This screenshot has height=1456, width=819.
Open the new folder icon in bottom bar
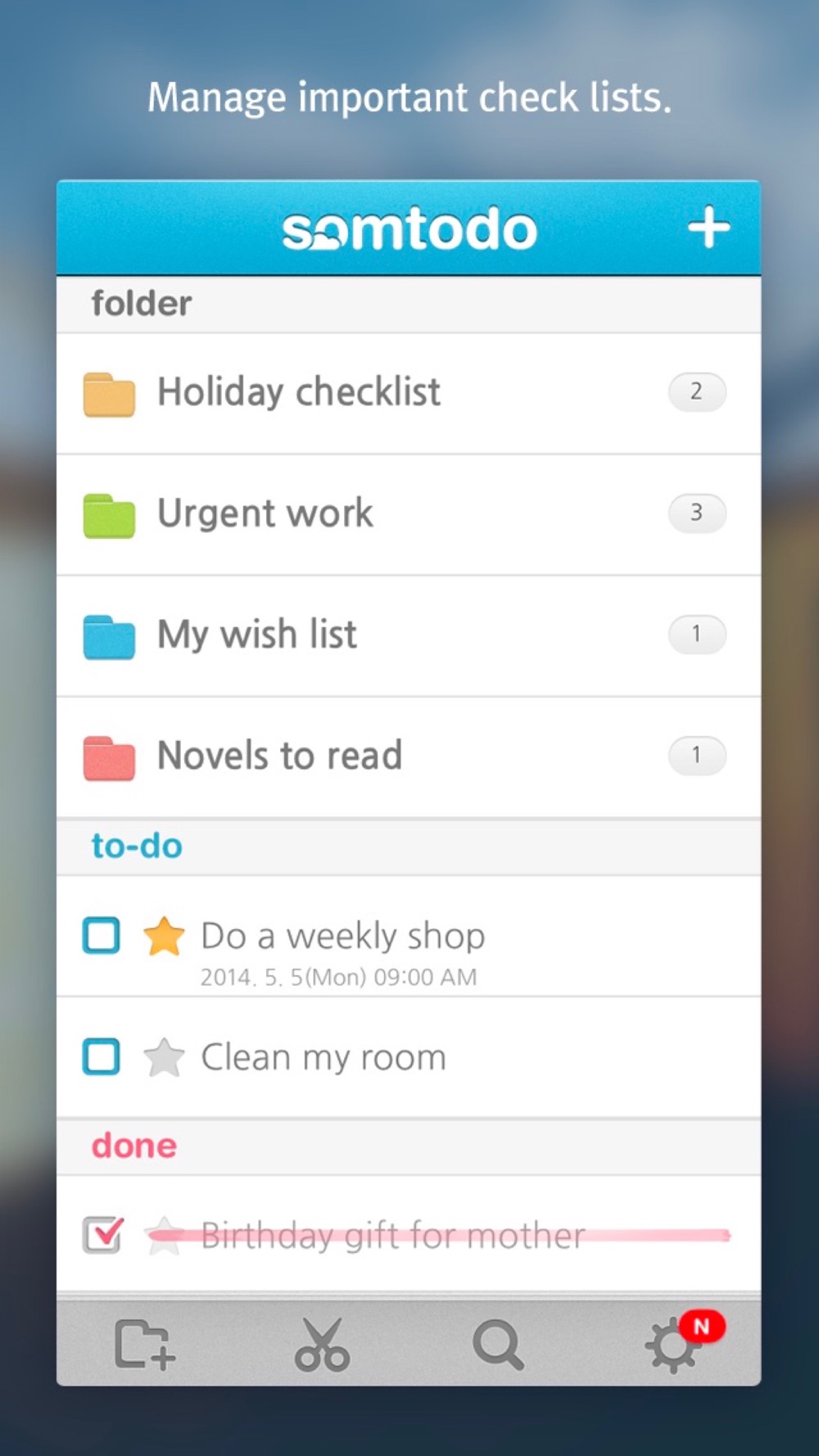(x=145, y=1344)
